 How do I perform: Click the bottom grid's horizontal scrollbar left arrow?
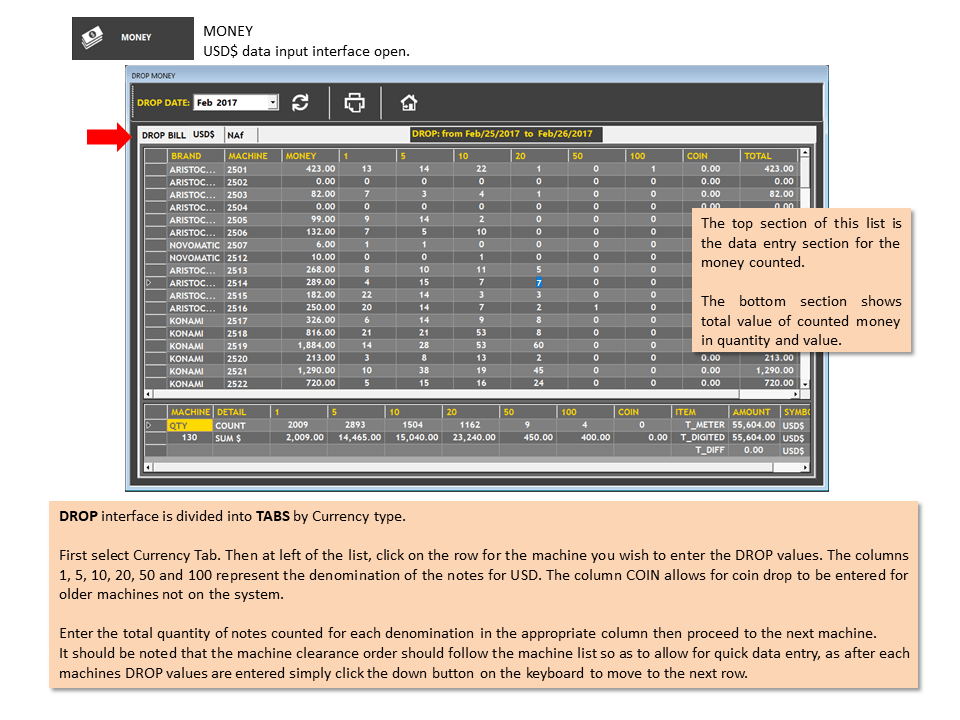coord(148,467)
